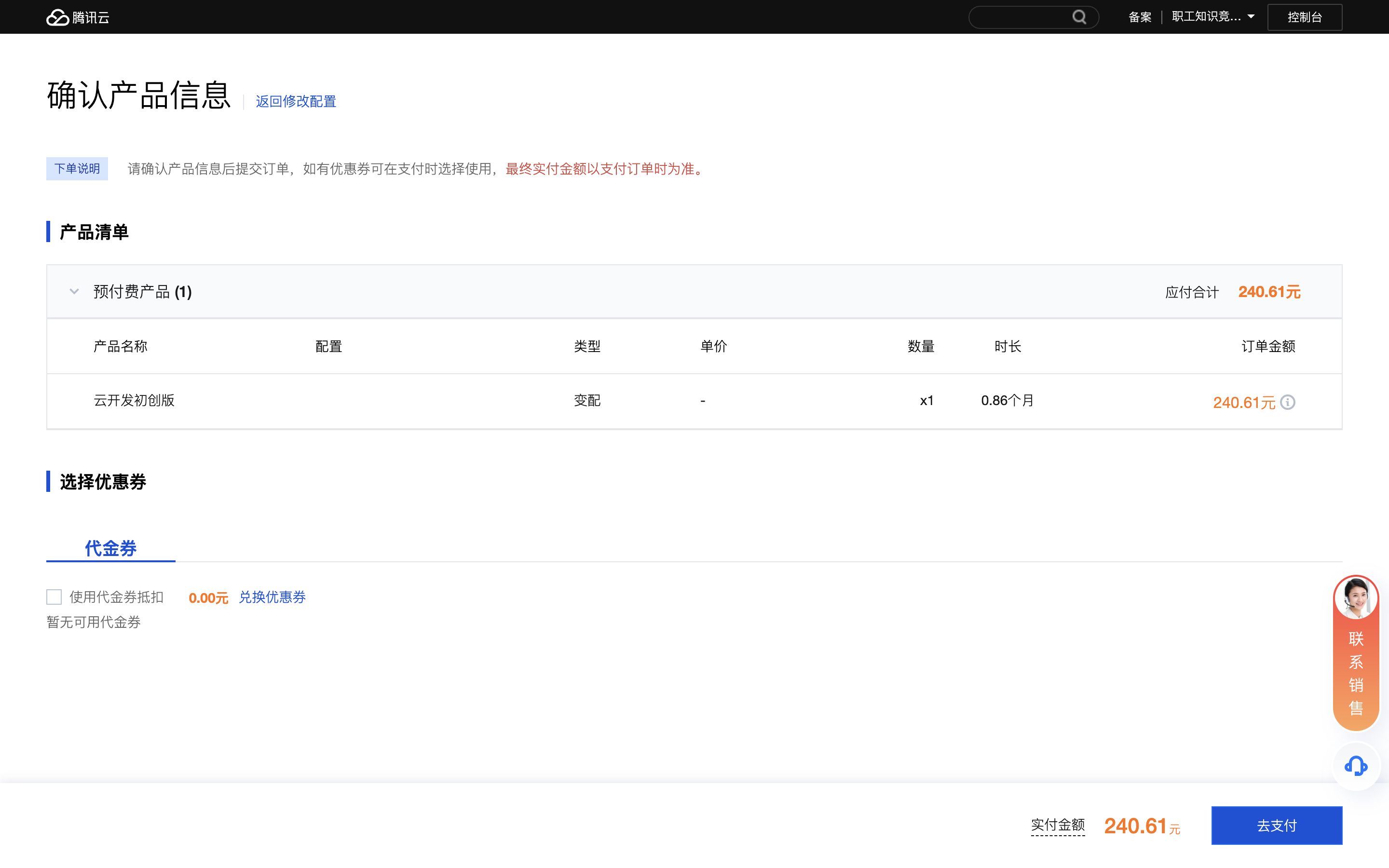Image resolution: width=1389 pixels, height=868 pixels.
Task: Enable 使用代金券抵扣 checkbox
Action: pos(54,597)
